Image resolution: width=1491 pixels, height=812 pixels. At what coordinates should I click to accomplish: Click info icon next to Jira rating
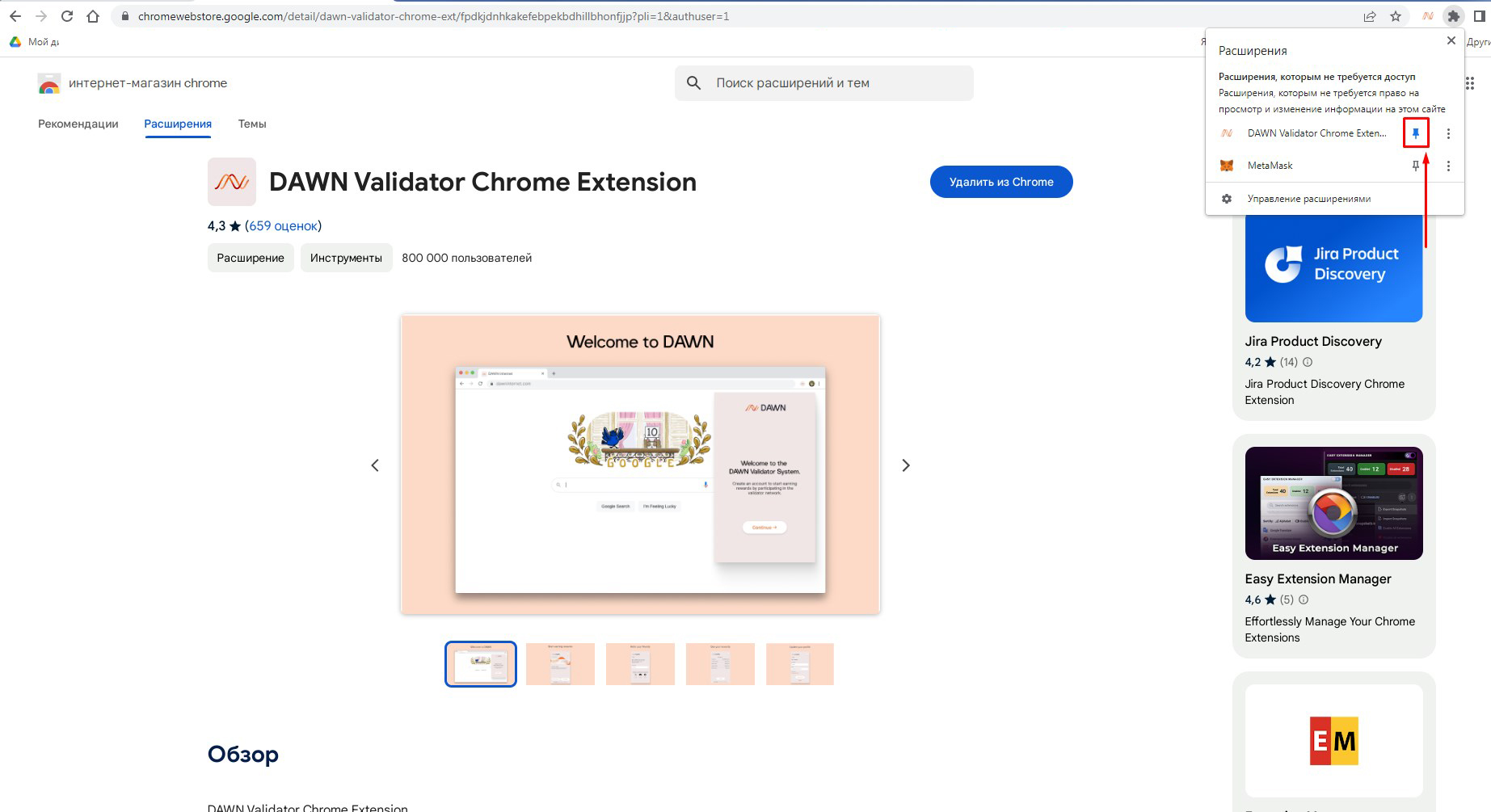[x=1308, y=362]
